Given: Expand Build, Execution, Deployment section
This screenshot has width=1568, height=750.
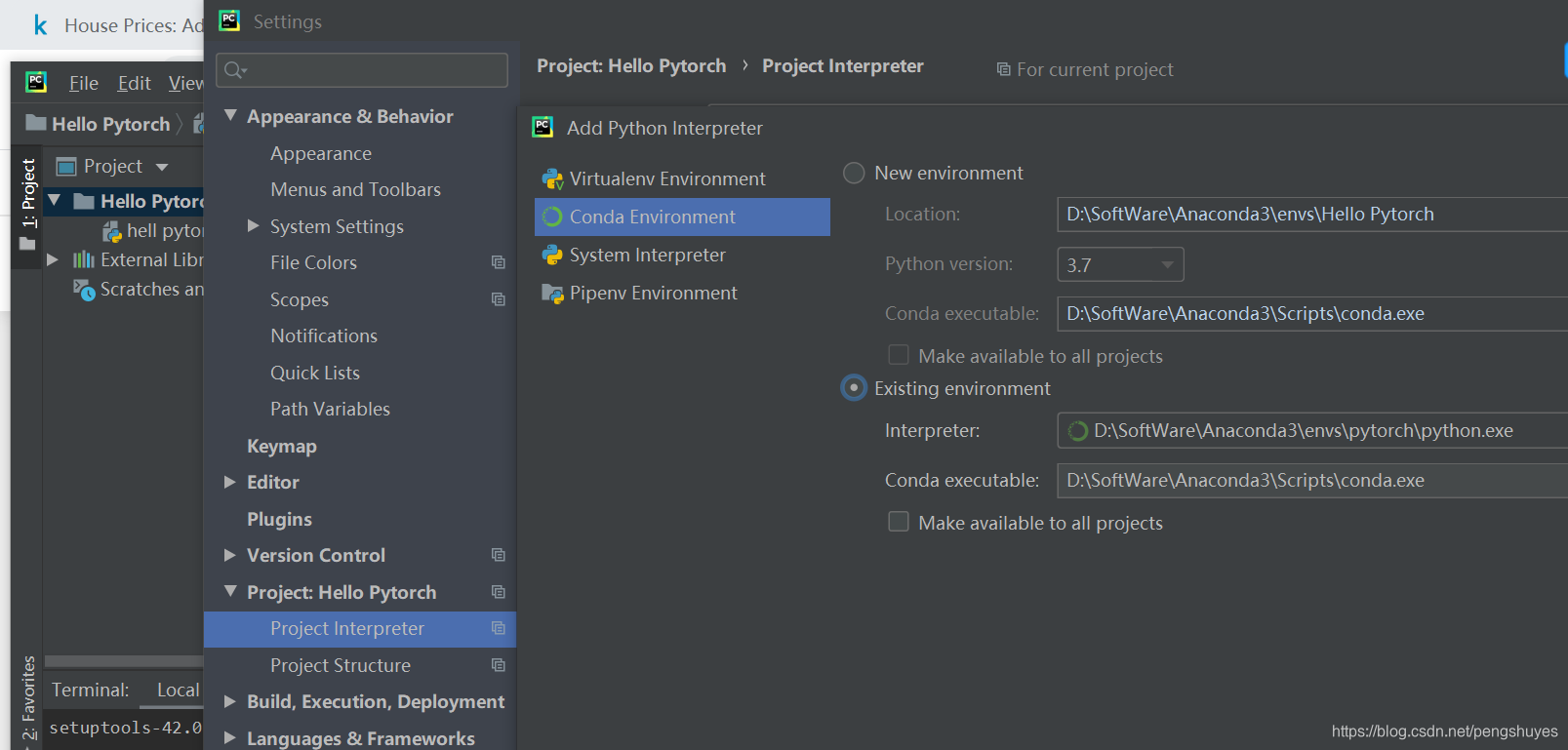Looking at the screenshot, I should pyautogui.click(x=230, y=701).
